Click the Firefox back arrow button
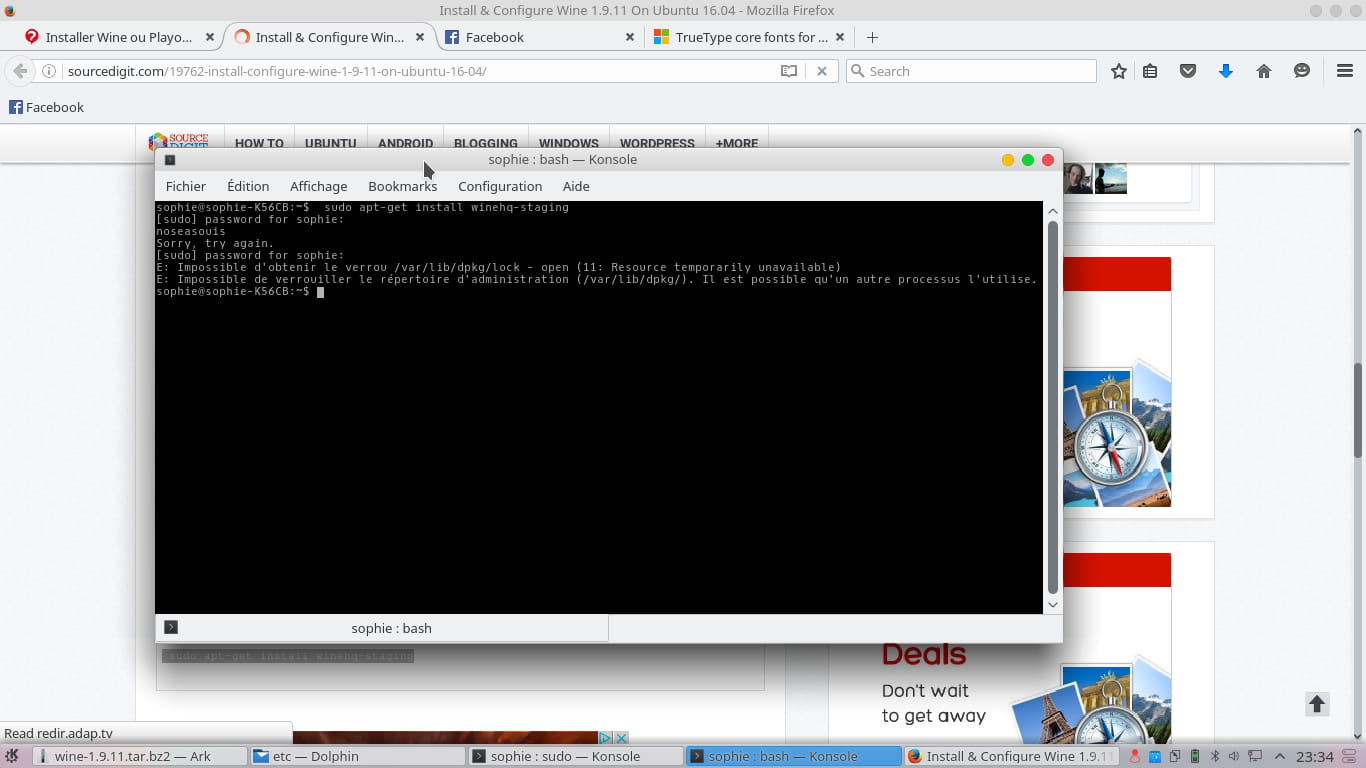This screenshot has height=768, width=1366. [x=19, y=71]
